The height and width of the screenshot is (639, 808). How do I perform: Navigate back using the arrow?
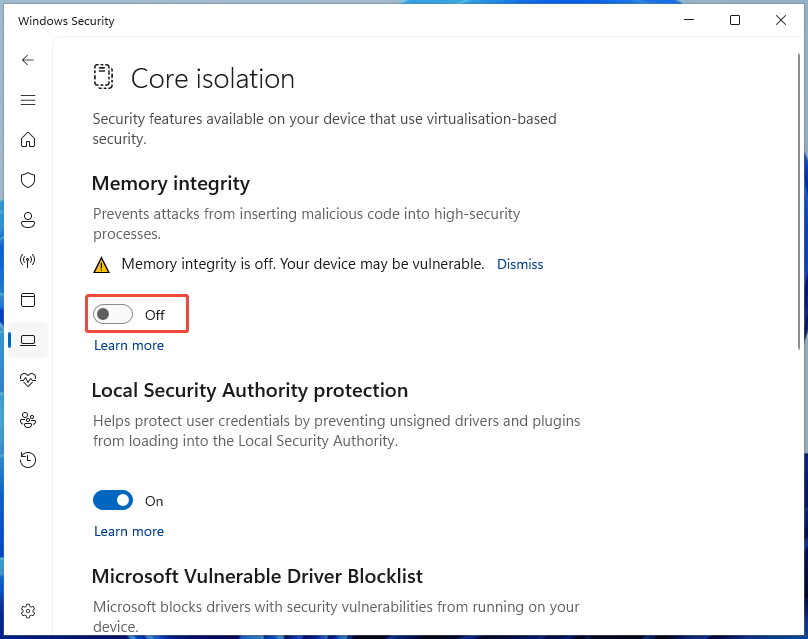[x=28, y=60]
